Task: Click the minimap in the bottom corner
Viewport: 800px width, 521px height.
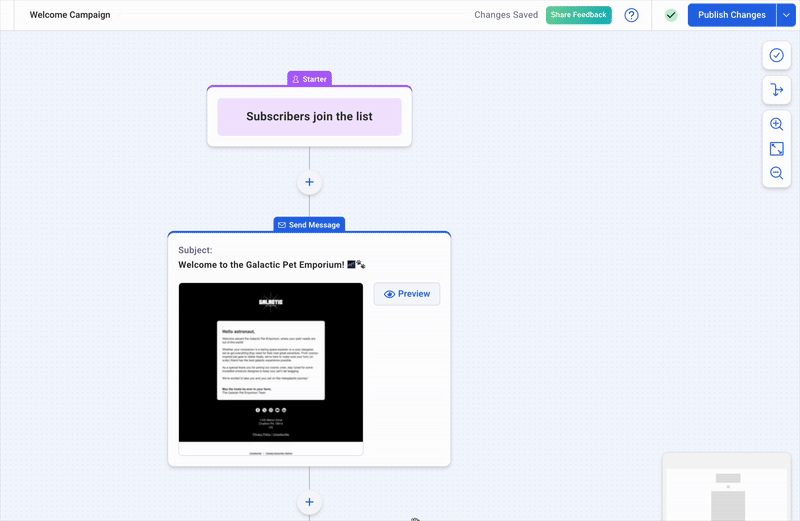Action: coord(730,487)
